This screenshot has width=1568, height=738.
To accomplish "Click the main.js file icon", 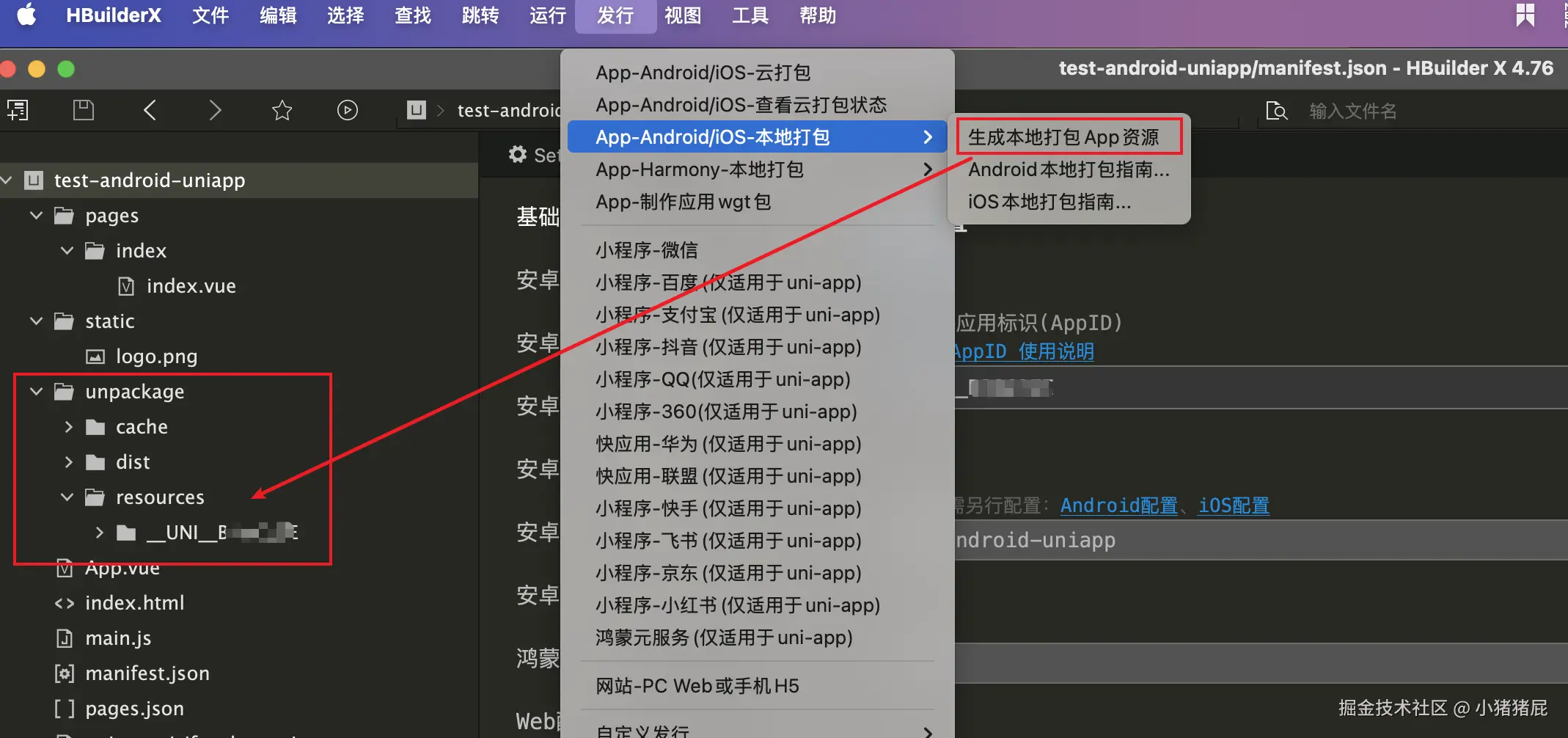I will pyautogui.click(x=65, y=638).
